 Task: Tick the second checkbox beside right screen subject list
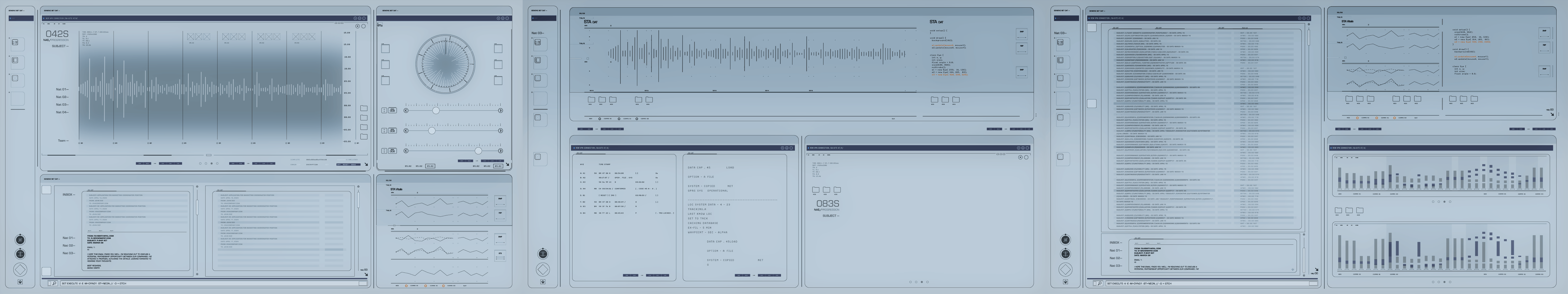click(1092, 103)
